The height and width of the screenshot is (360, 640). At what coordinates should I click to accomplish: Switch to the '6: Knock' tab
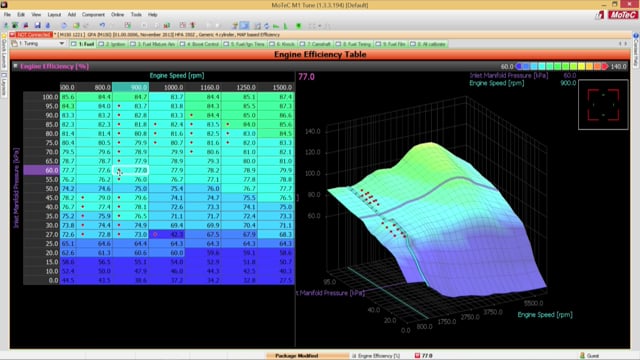coord(282,44)
